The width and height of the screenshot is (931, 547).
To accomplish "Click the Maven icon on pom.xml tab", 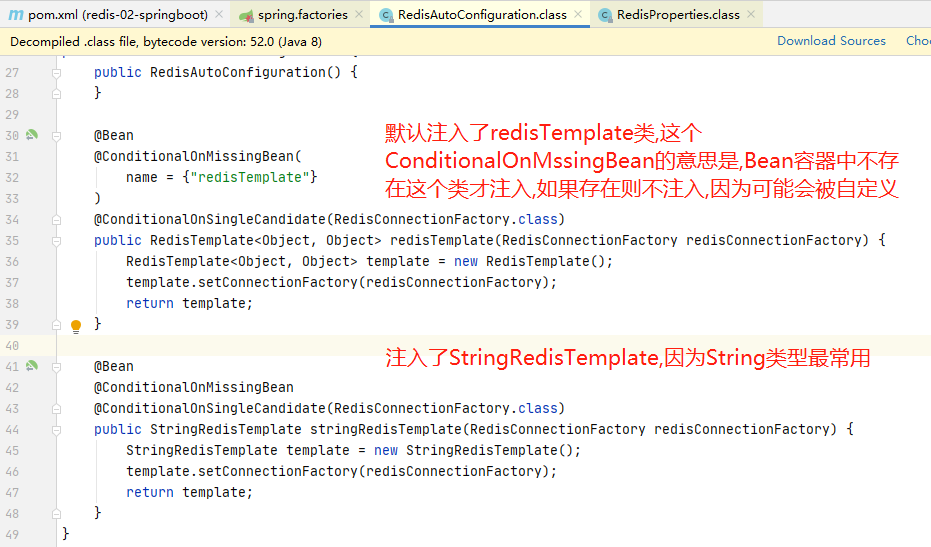I will coord(16,15).
